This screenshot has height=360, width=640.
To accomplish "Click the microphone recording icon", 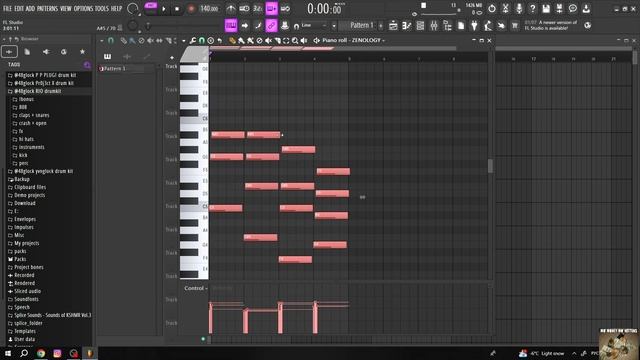I will coord(519,8).
